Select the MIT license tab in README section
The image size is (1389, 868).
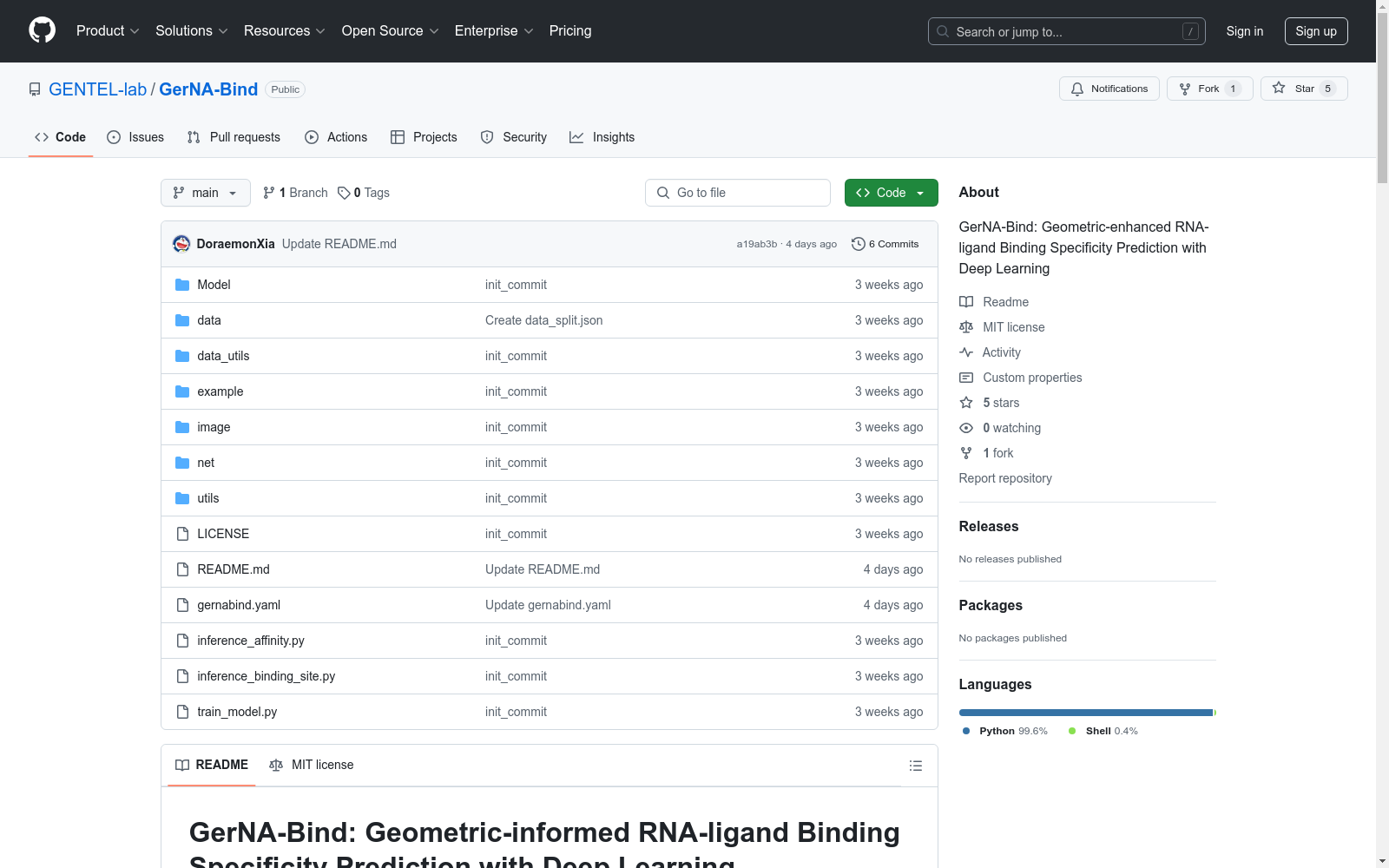tap(311, 765)
